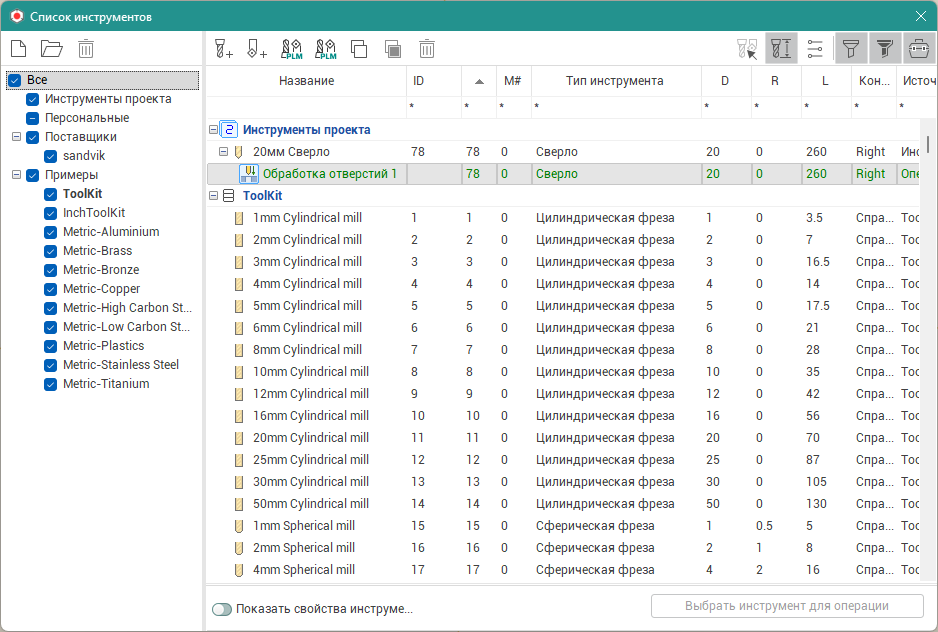Click the sliders settings icon
Image resolution: width=938 pixels, height=632 pixels.
tap(815, 48)
